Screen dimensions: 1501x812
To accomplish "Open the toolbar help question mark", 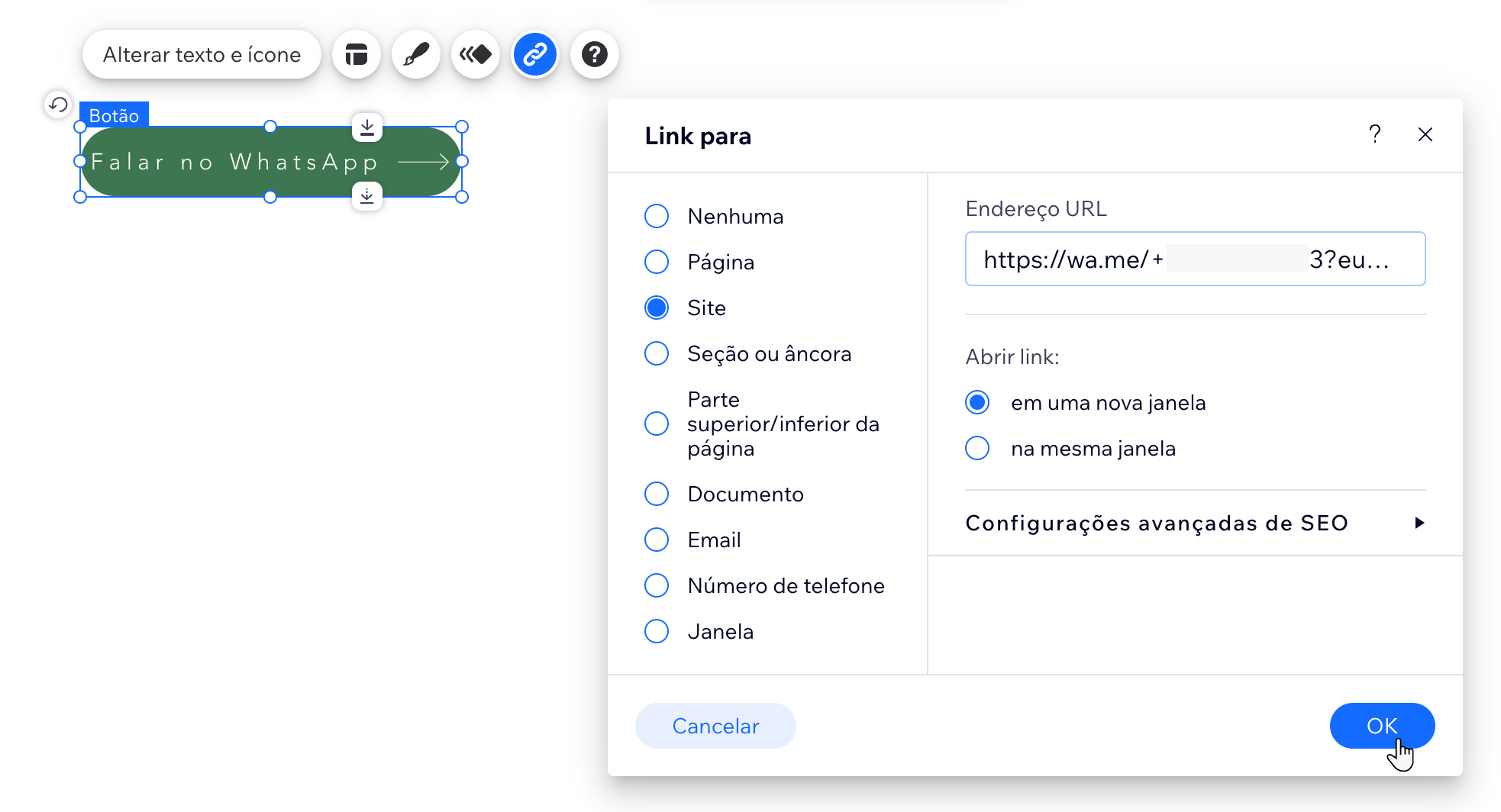I will click(595, 55).
